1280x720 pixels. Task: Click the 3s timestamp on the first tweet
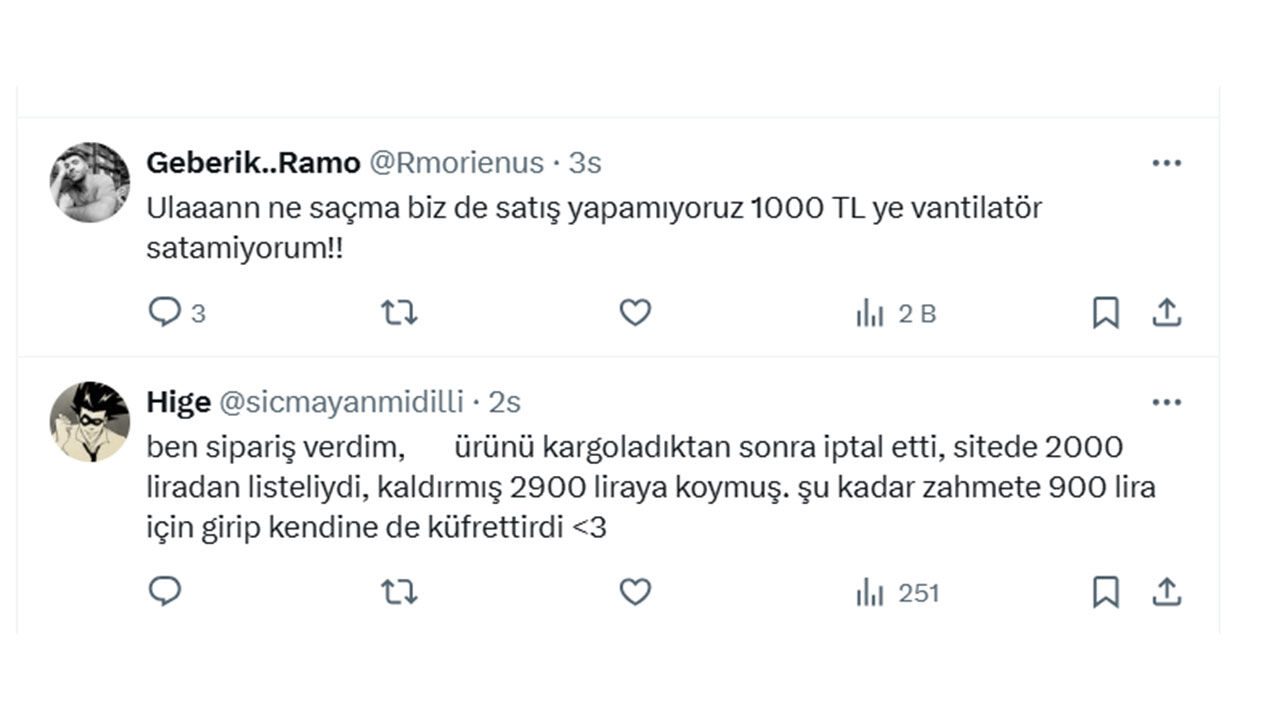[585, 163]
